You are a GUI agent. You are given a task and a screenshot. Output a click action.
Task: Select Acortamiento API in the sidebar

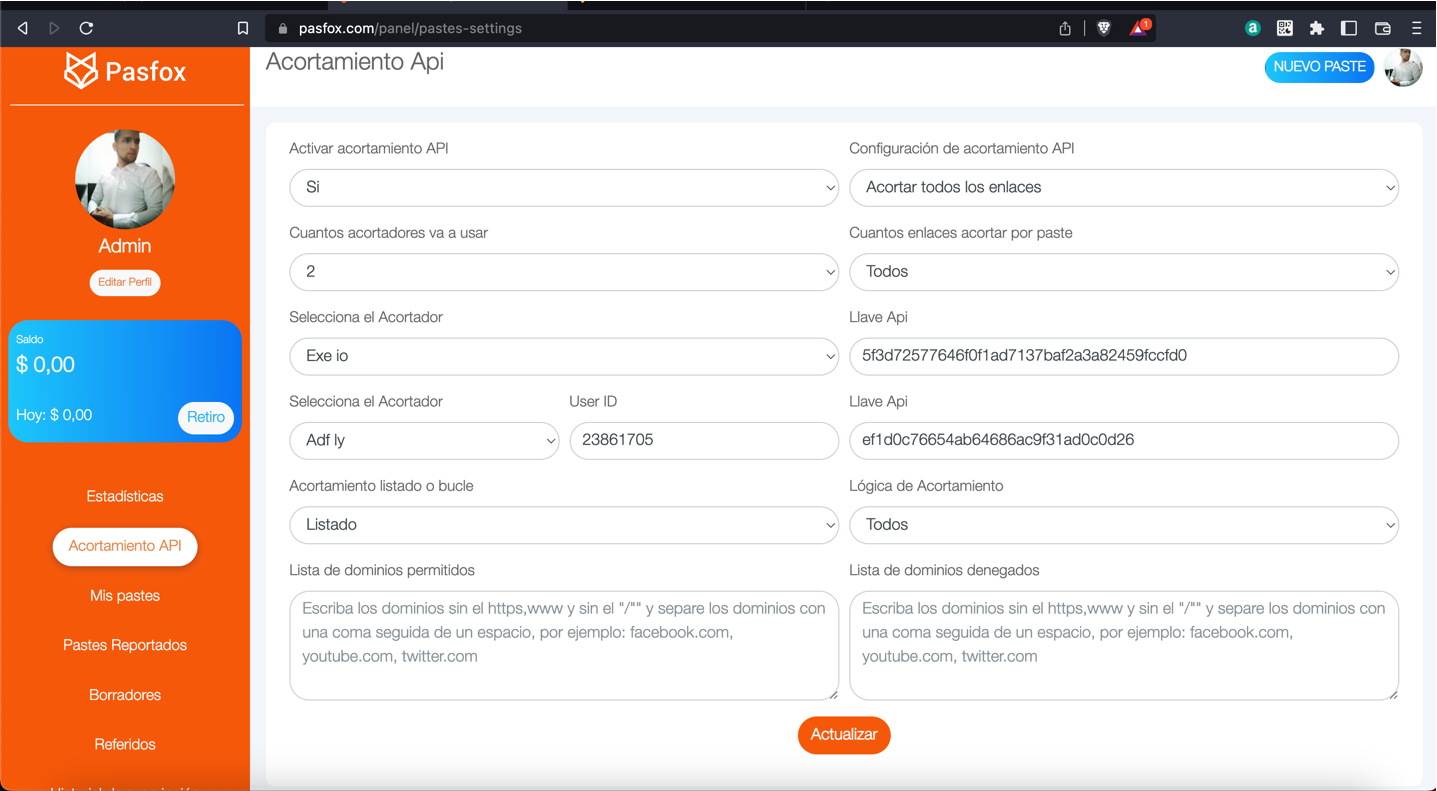pyautogui.click(x=125, y=546)
